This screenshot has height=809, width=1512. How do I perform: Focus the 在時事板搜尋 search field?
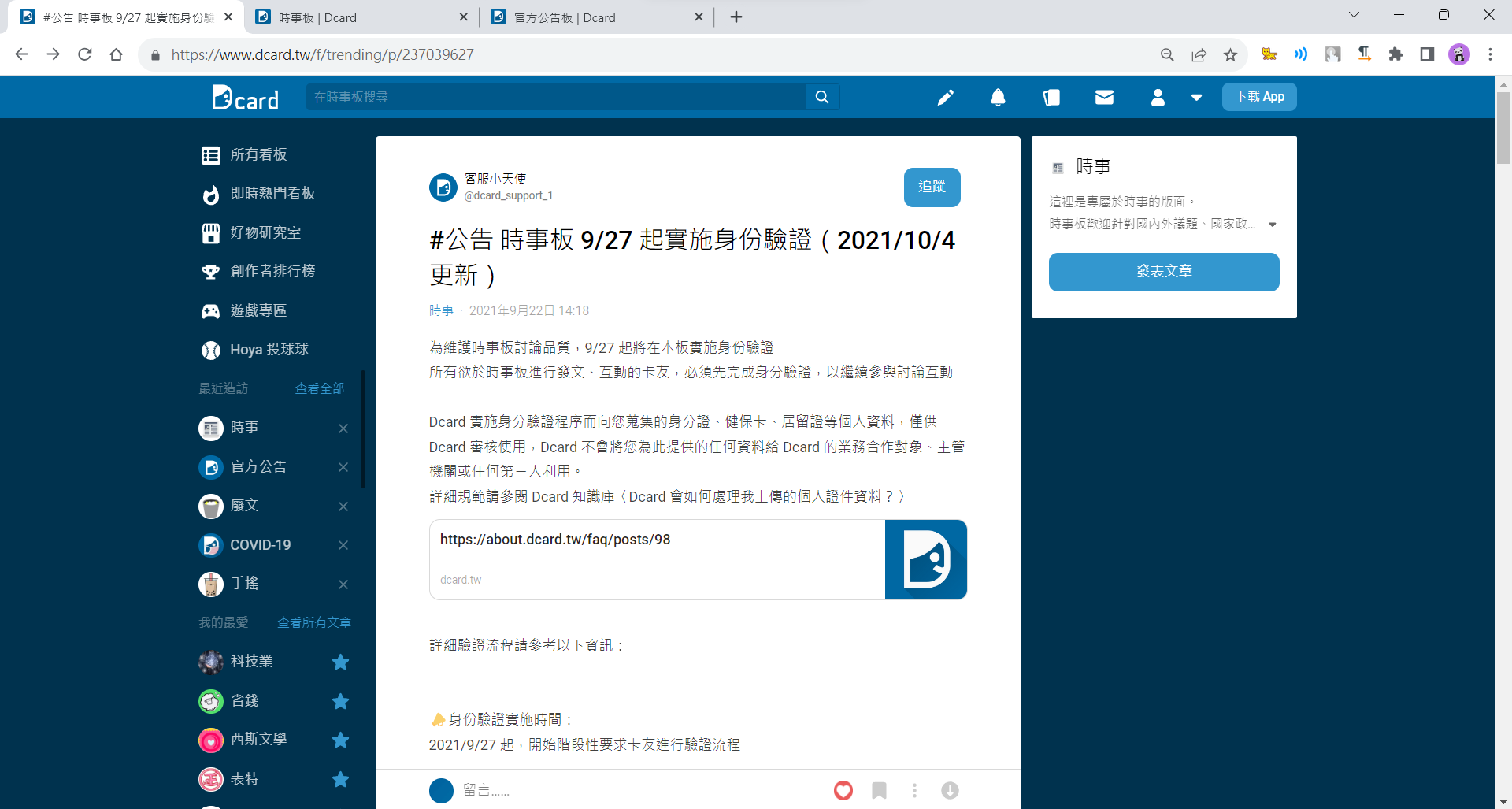click(x=556, y=97)
